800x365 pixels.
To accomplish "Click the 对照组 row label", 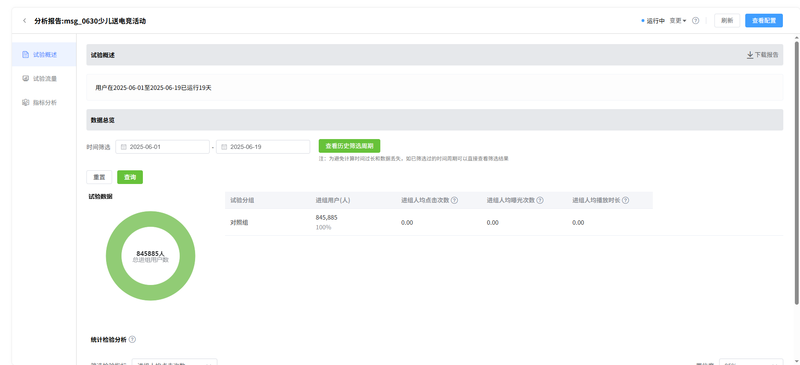I will [x=239, y=223].
